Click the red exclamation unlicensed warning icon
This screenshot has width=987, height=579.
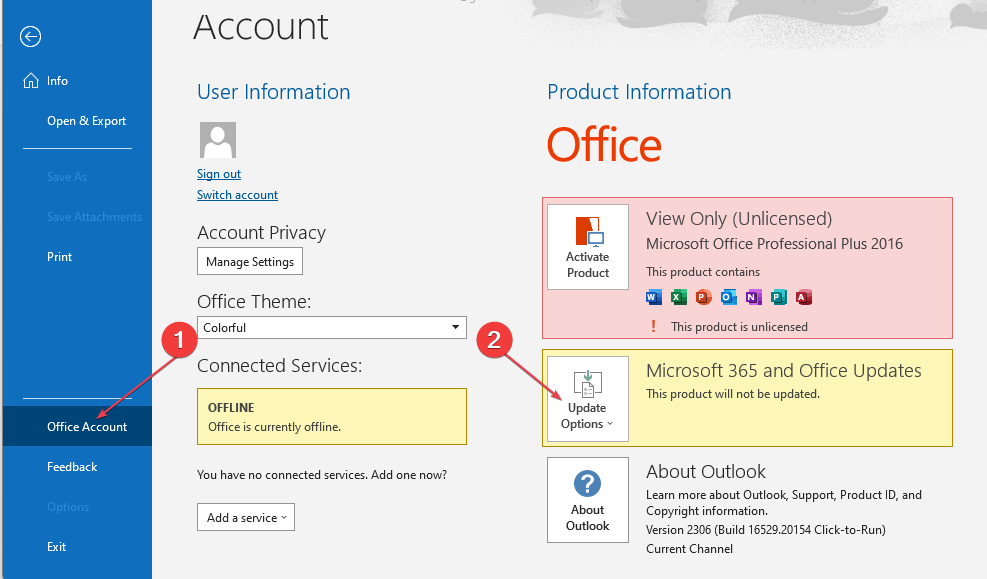pyautogui.click(x=653, y=326)
